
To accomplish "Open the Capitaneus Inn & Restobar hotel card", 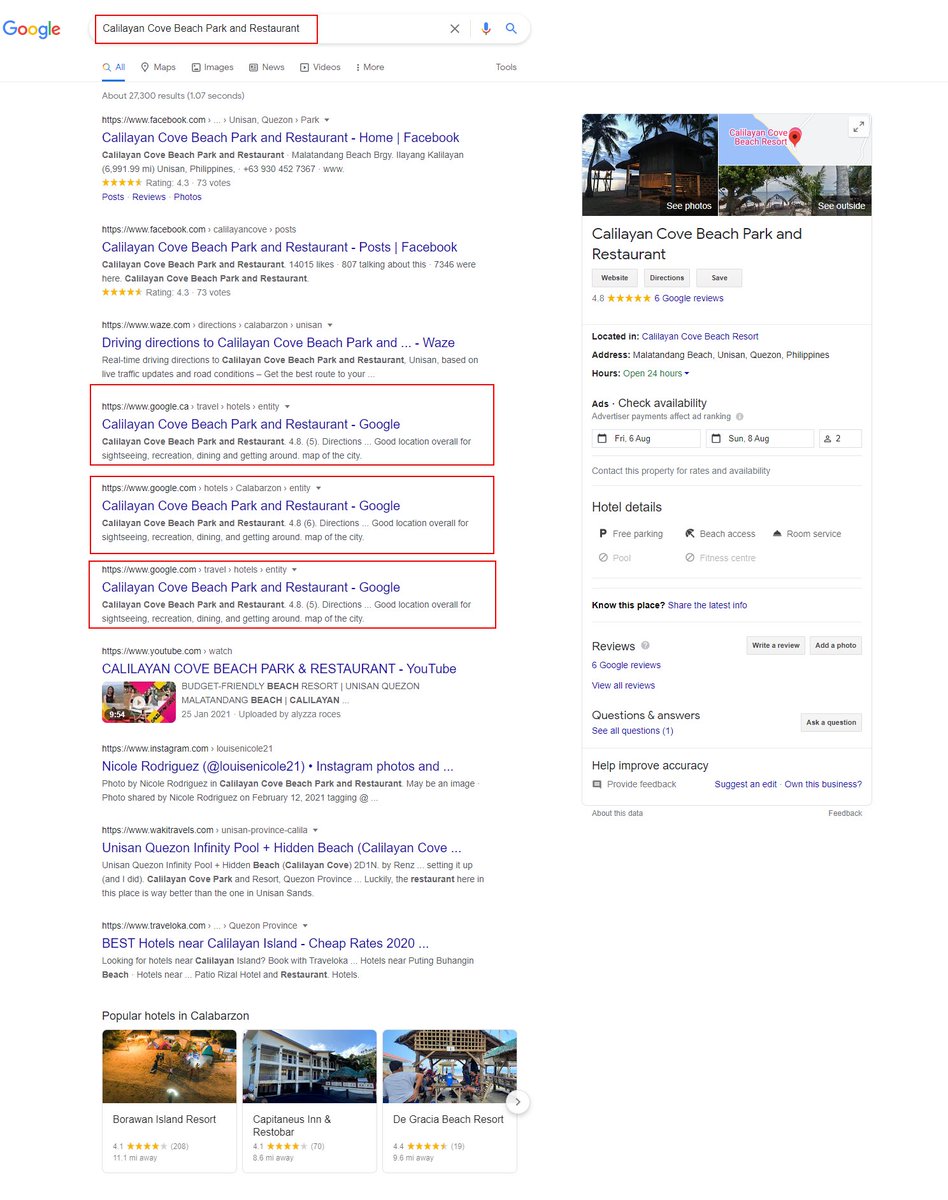I will [310, 1101].
